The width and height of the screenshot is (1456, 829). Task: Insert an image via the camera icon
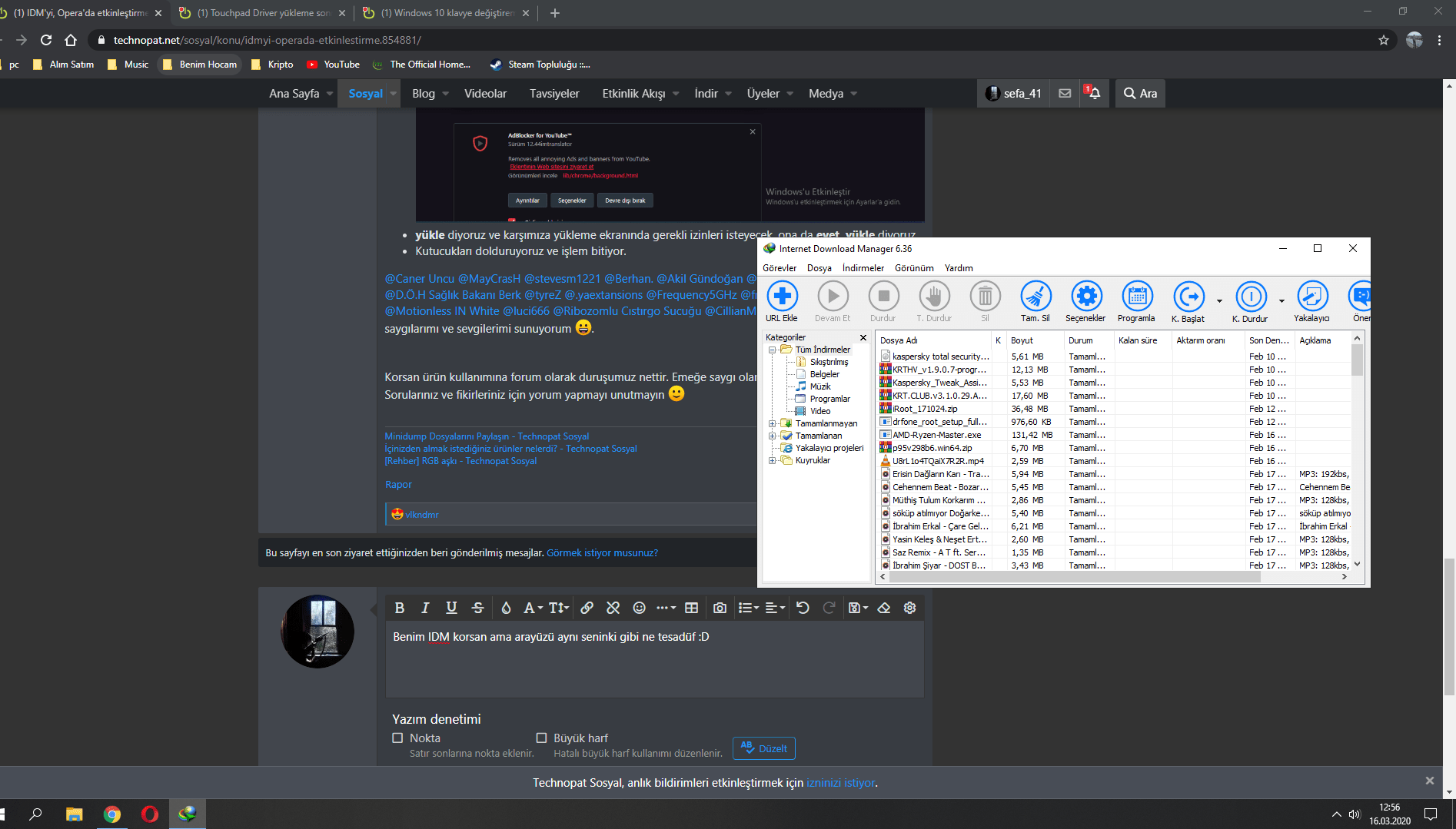[720, 608]
